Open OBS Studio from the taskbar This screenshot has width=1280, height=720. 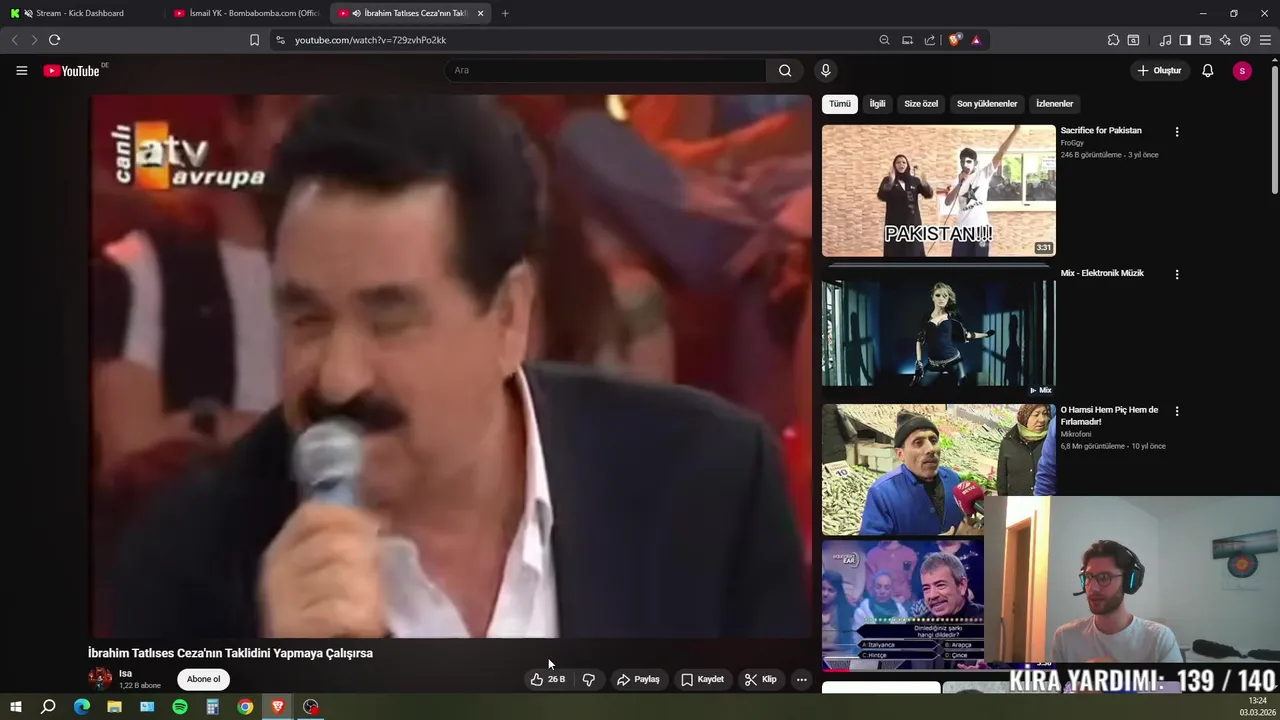(x=311, y=707)
